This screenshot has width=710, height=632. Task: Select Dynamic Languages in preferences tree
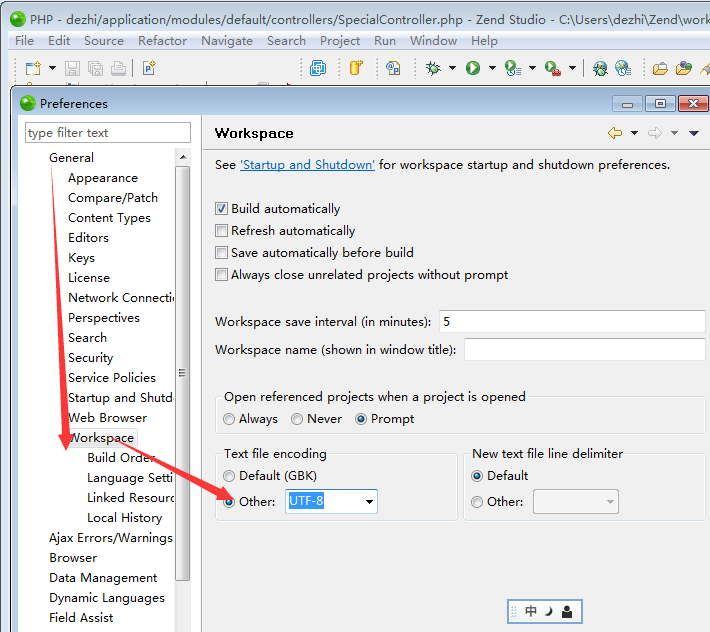point(107,598)
